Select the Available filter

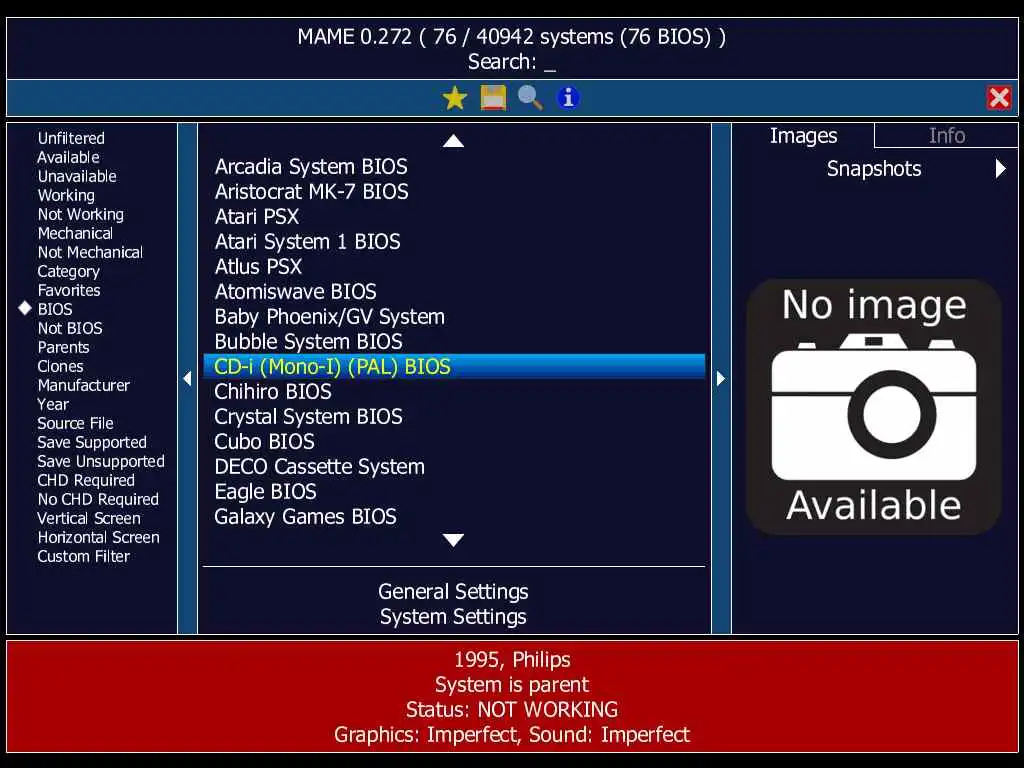pyautogui.click(x=69, y=157)
